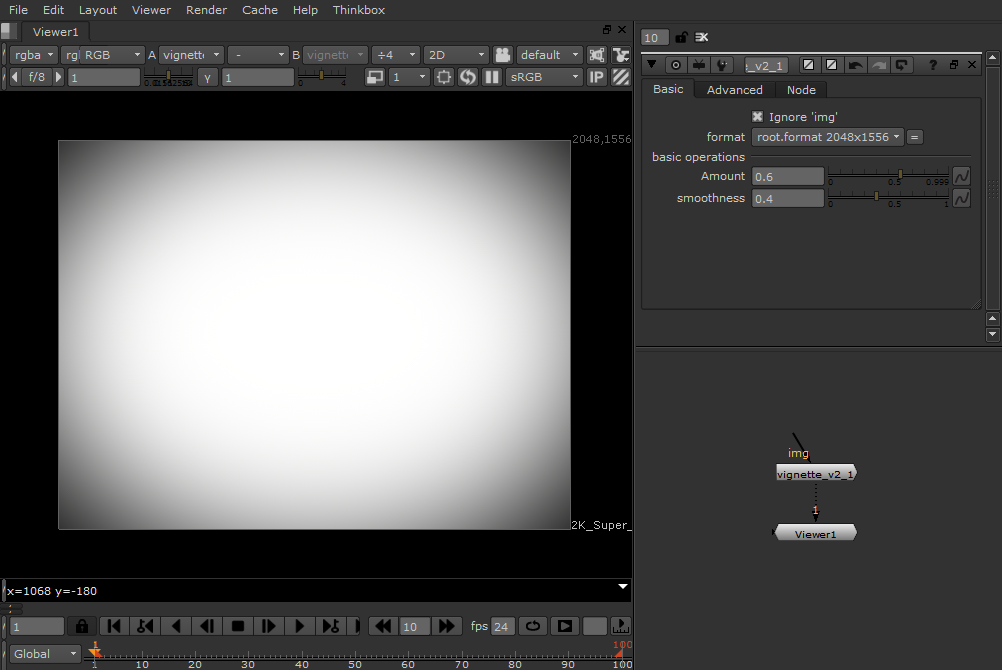Toggle the proxy mode icon
This screenshot has height=670, width=1002.
pyautogui.click(x=374, y=77)
